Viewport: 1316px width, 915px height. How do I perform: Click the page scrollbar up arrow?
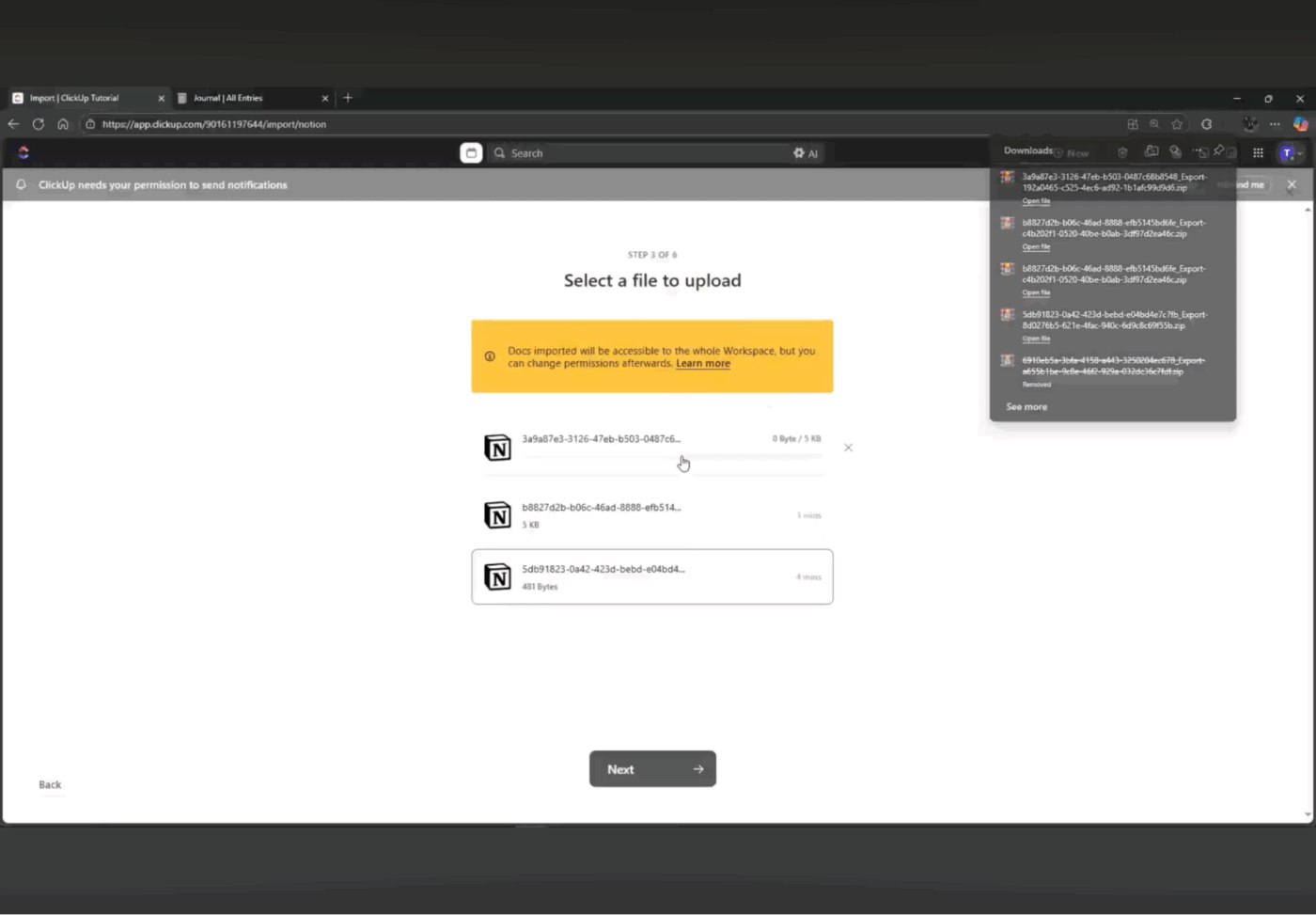[x=1308, y=209]
